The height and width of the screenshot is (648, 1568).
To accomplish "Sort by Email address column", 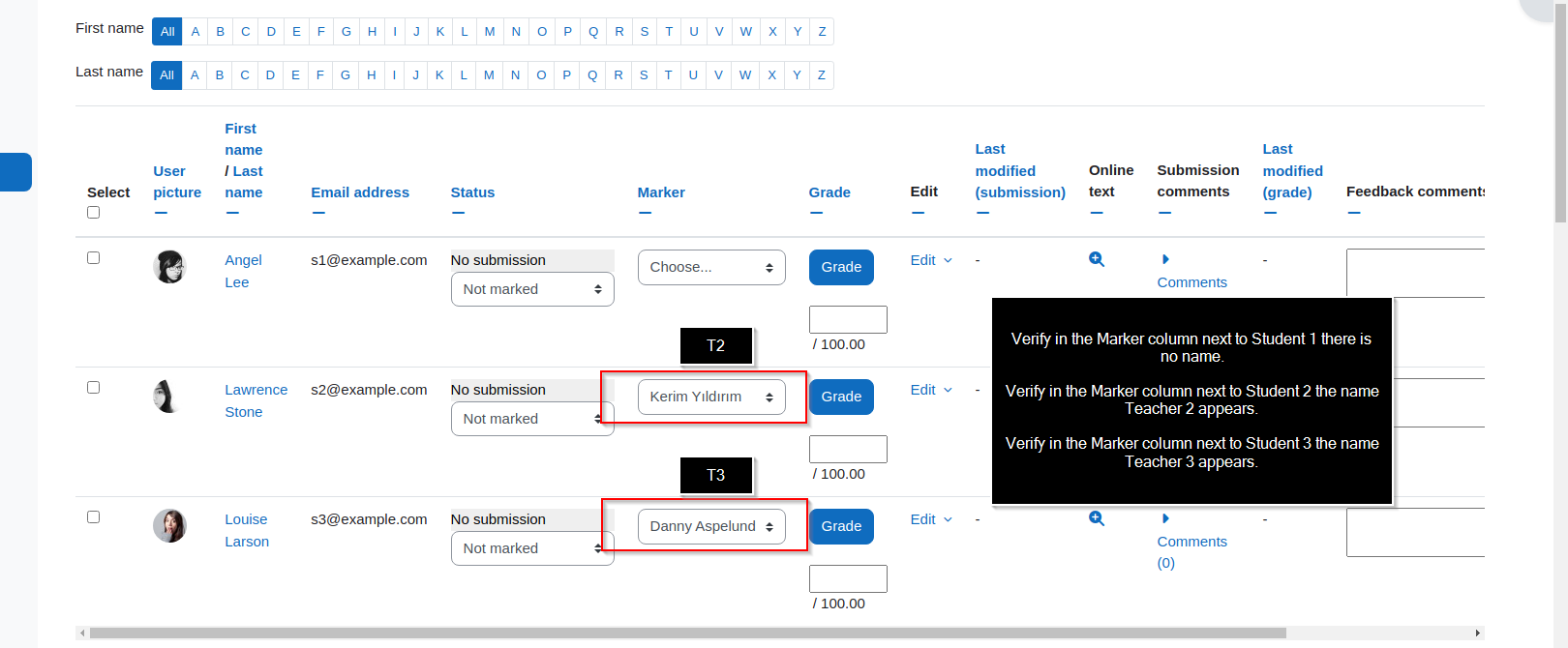I will click(360, 192).
